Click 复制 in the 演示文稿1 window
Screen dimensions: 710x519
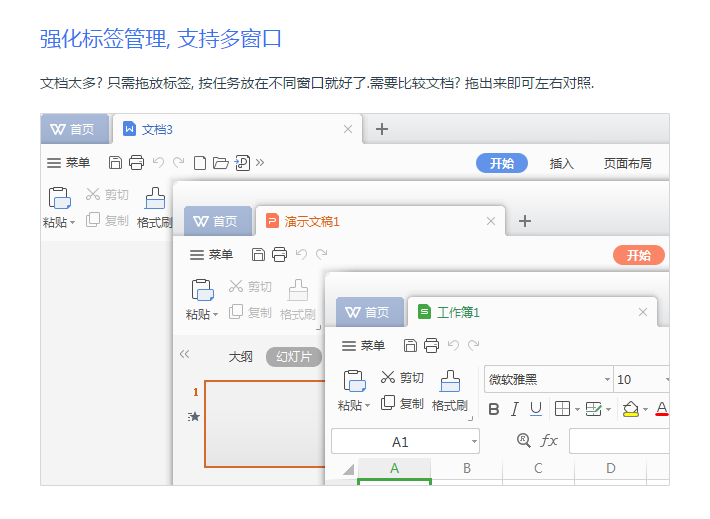[x=250, y=312]
